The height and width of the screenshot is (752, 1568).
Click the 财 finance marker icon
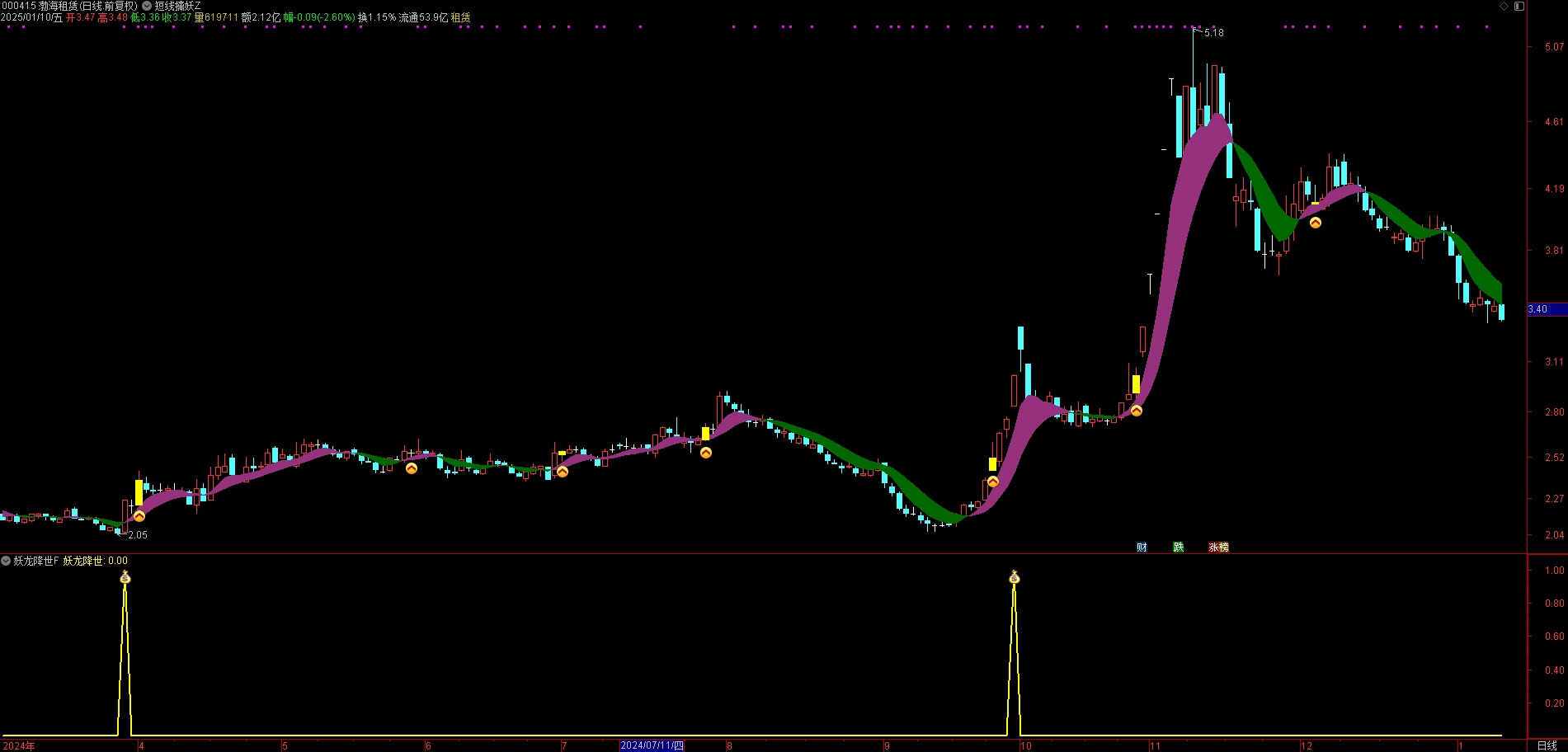point(1142,548)
